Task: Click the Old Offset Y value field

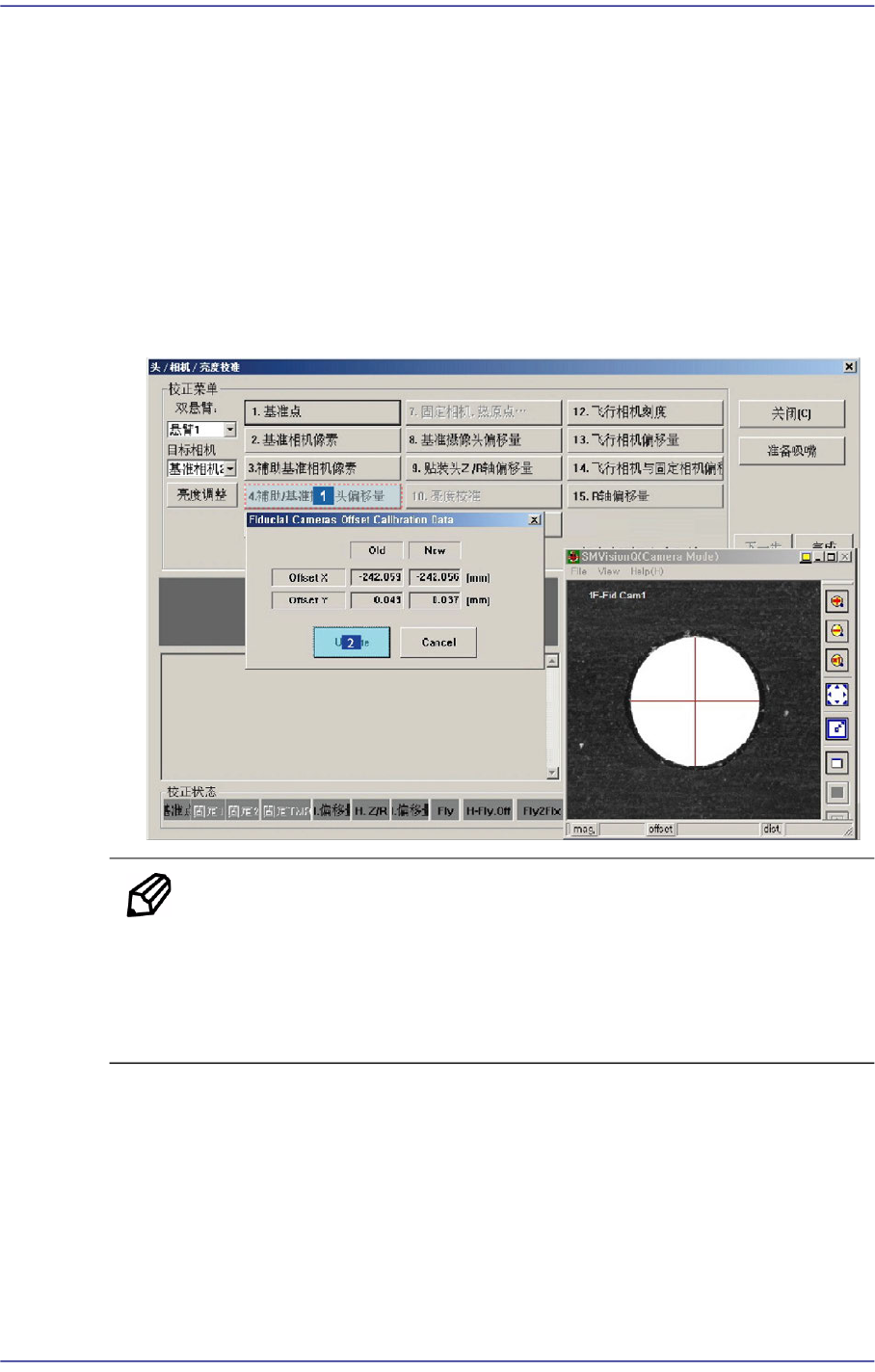Action: coord(376,599)
